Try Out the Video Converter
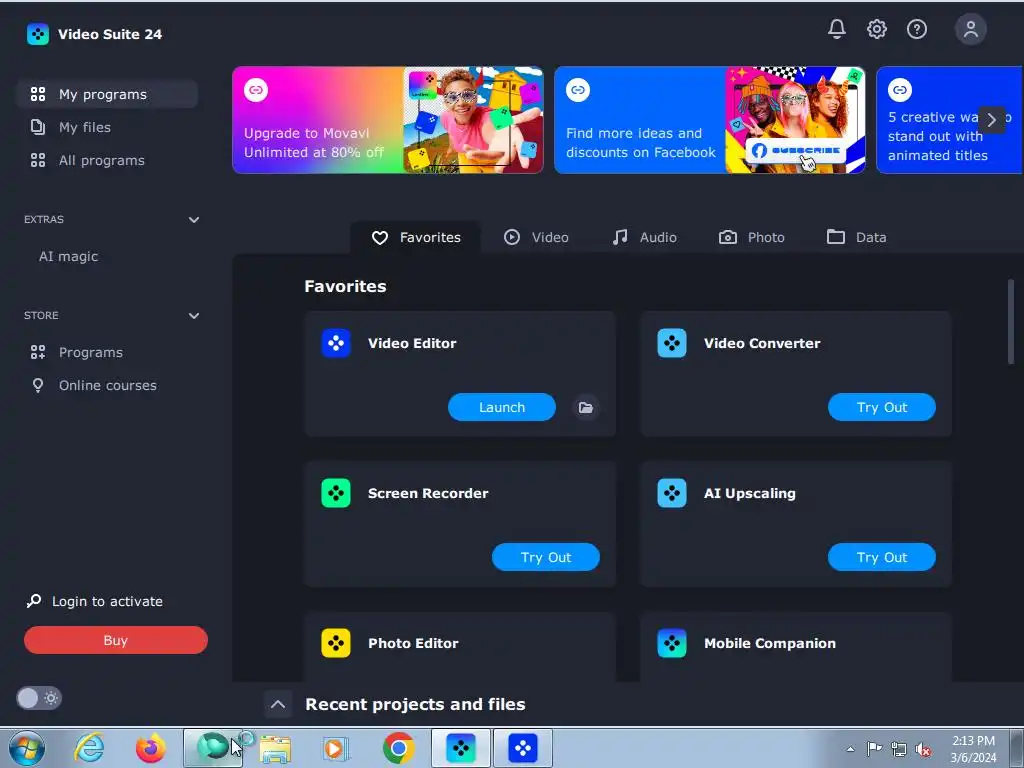This screenshot has width=1024, height=768. tap(882, 407)
